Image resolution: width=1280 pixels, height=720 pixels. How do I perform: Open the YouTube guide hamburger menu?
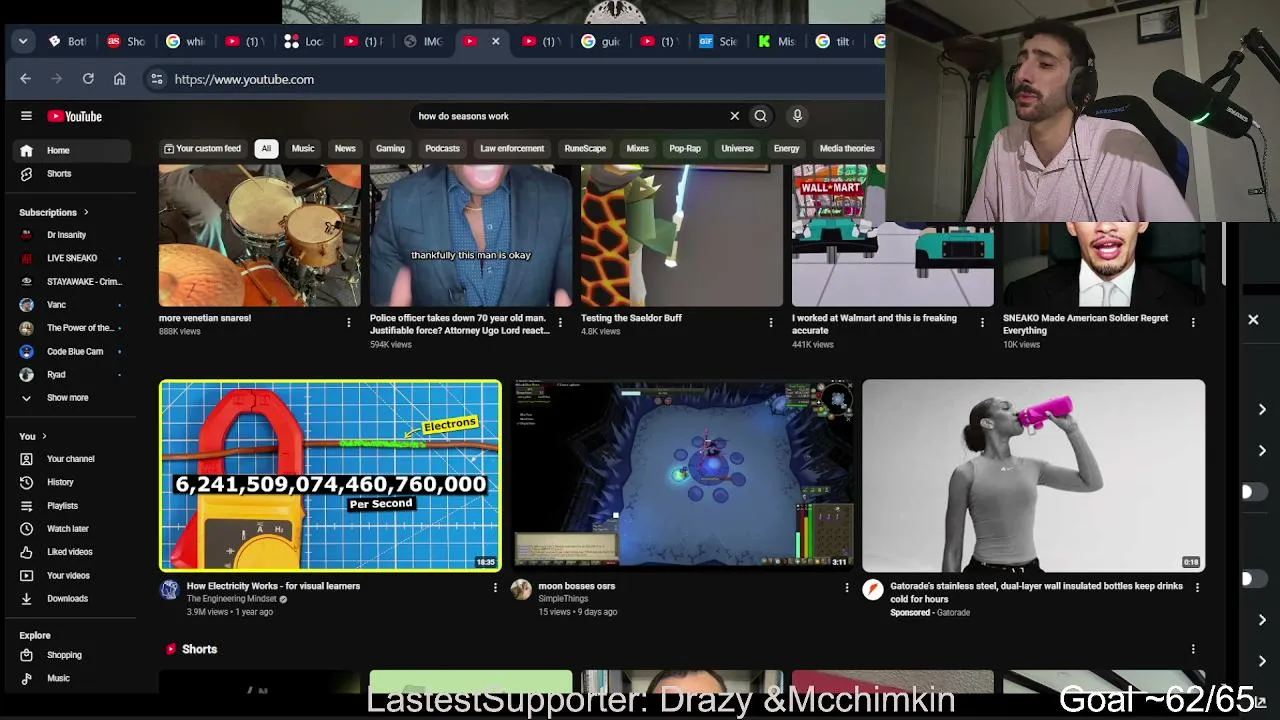26,116
